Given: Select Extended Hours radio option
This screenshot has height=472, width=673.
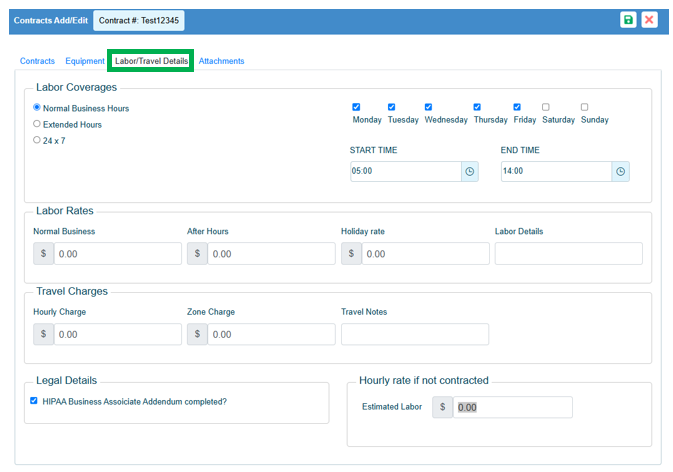Looking at the screenshot, I should (37, 124).
